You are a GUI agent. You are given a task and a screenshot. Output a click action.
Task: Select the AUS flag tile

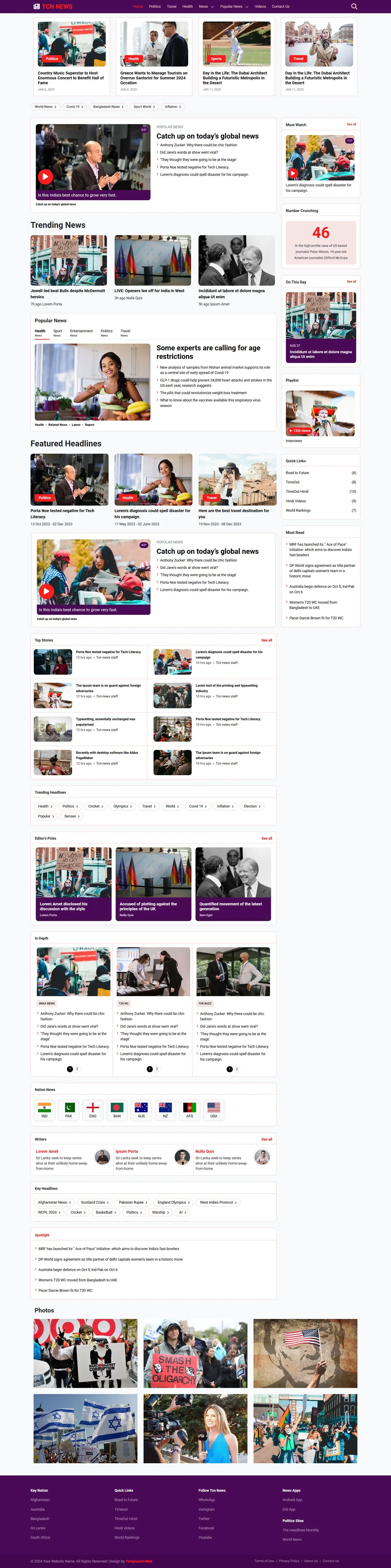[141, 1110]
